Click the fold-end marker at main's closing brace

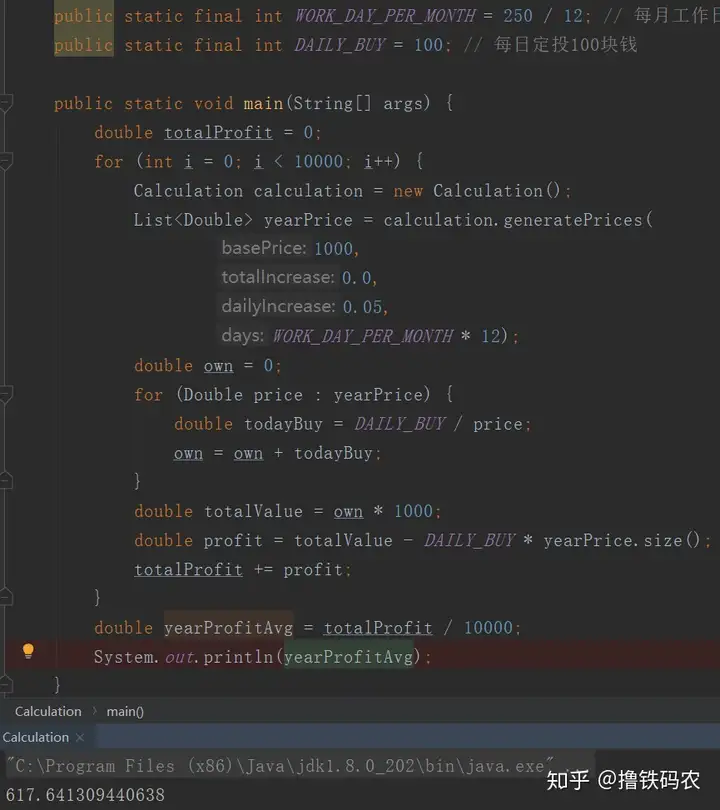point(6,684)
